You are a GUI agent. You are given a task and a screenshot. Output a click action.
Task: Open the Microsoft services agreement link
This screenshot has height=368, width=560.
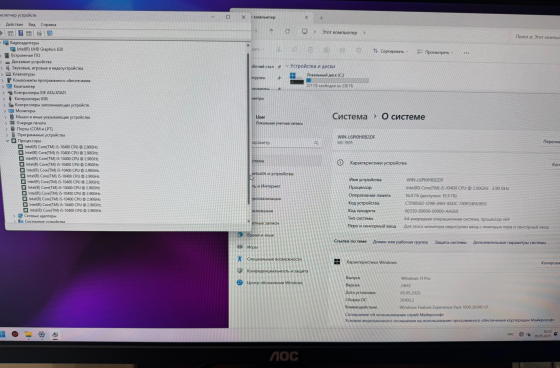click(394, 314)
